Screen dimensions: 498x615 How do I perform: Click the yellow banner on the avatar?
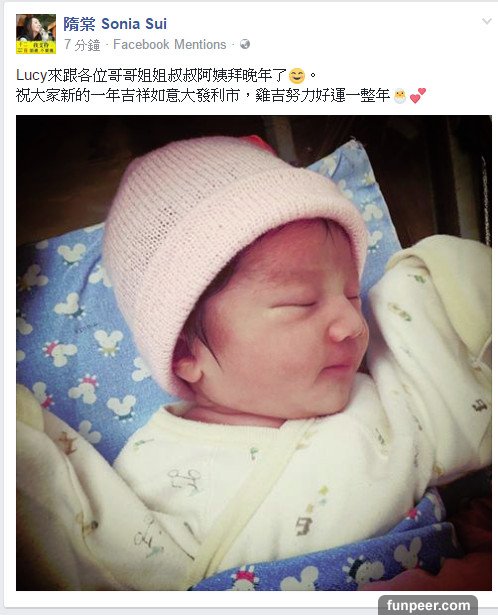36,47
